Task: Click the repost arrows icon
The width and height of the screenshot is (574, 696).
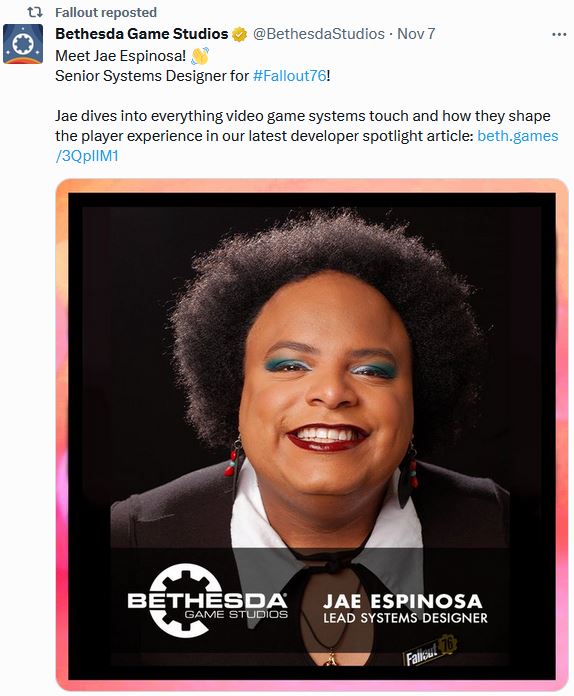Action: pos(35,12)
